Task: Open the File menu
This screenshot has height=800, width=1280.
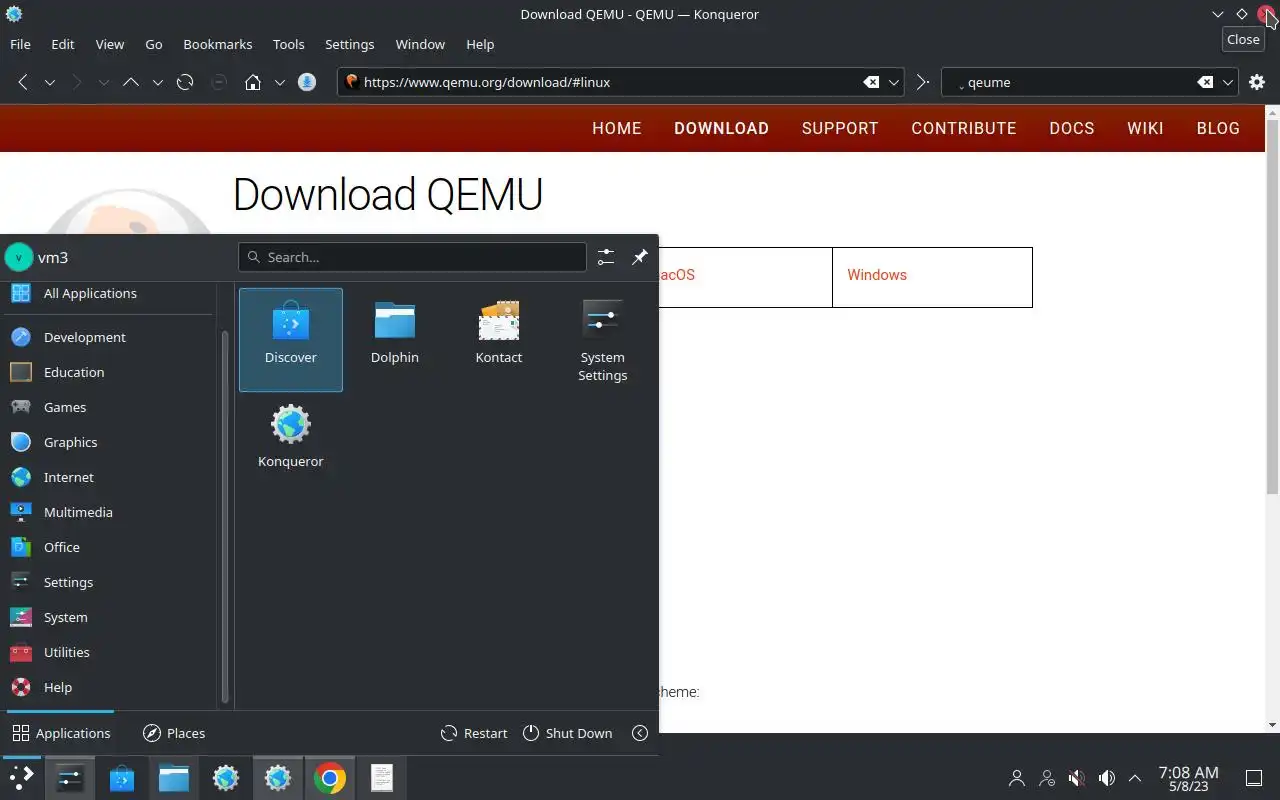Action: tap(20, 44)
